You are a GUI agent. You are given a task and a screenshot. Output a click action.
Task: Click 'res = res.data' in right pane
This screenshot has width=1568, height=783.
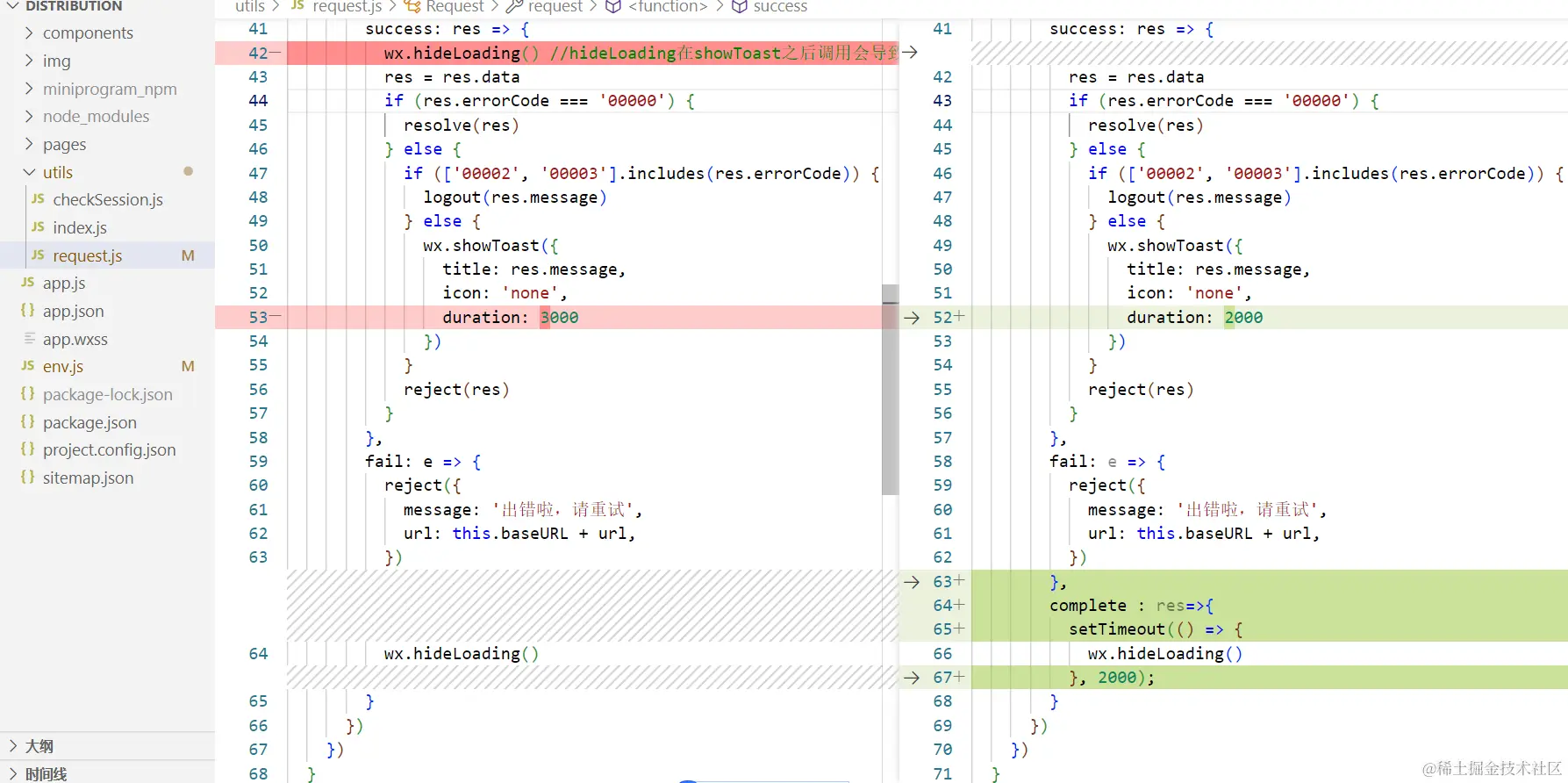pos(1136,76)
